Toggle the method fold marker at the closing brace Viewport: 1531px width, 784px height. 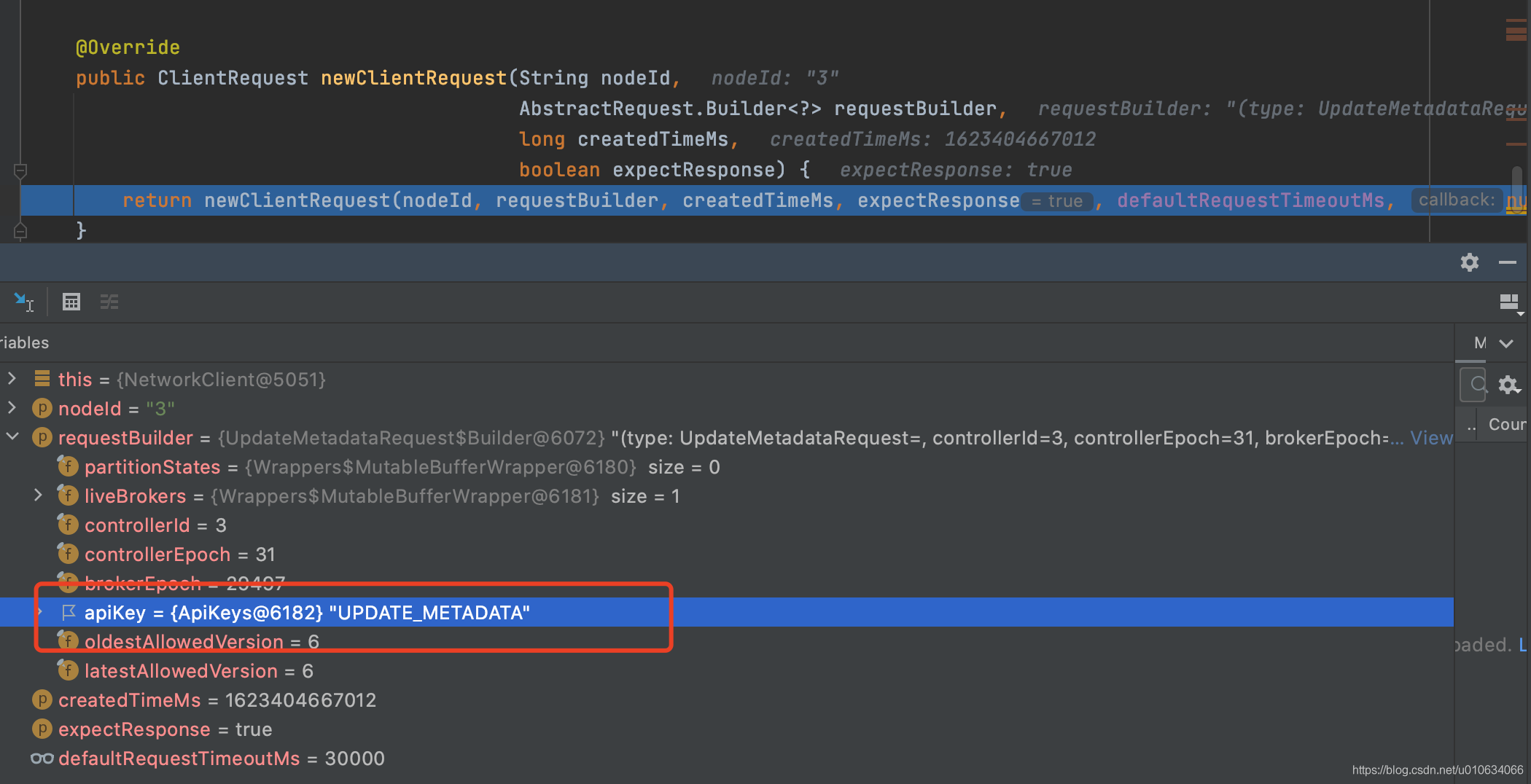point(20,231)
